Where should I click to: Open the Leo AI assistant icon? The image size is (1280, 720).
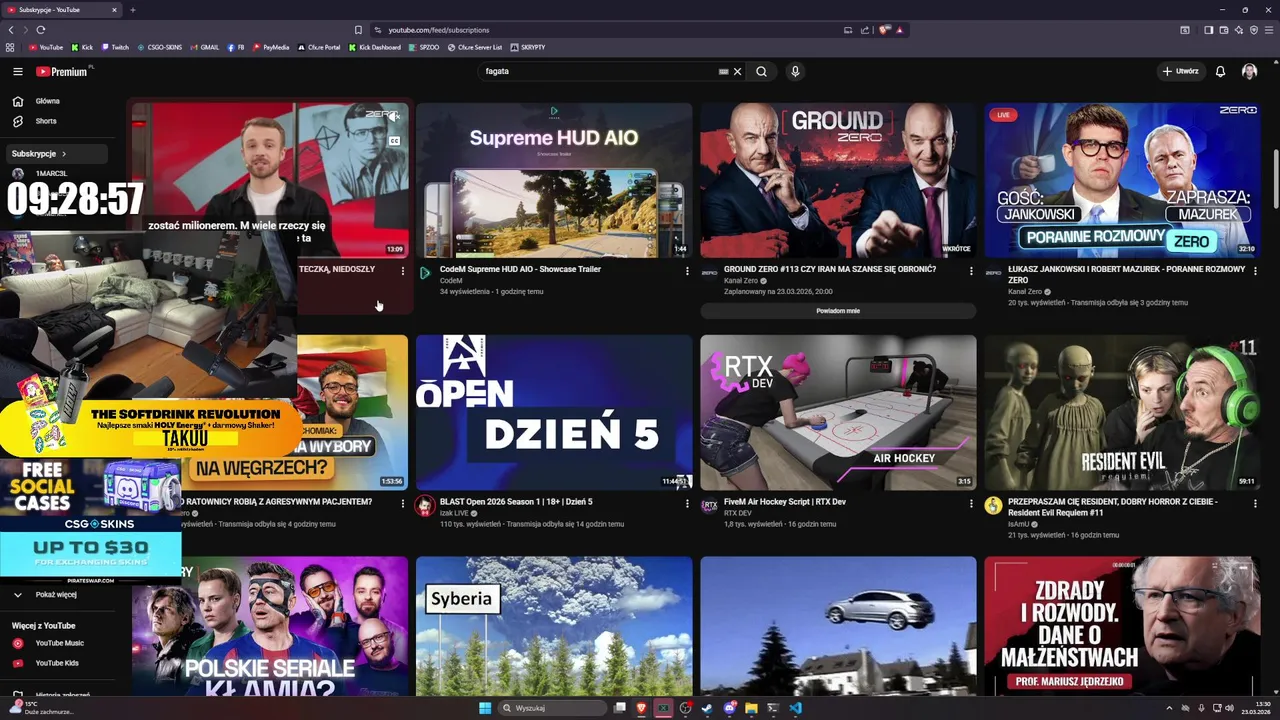1239,30
